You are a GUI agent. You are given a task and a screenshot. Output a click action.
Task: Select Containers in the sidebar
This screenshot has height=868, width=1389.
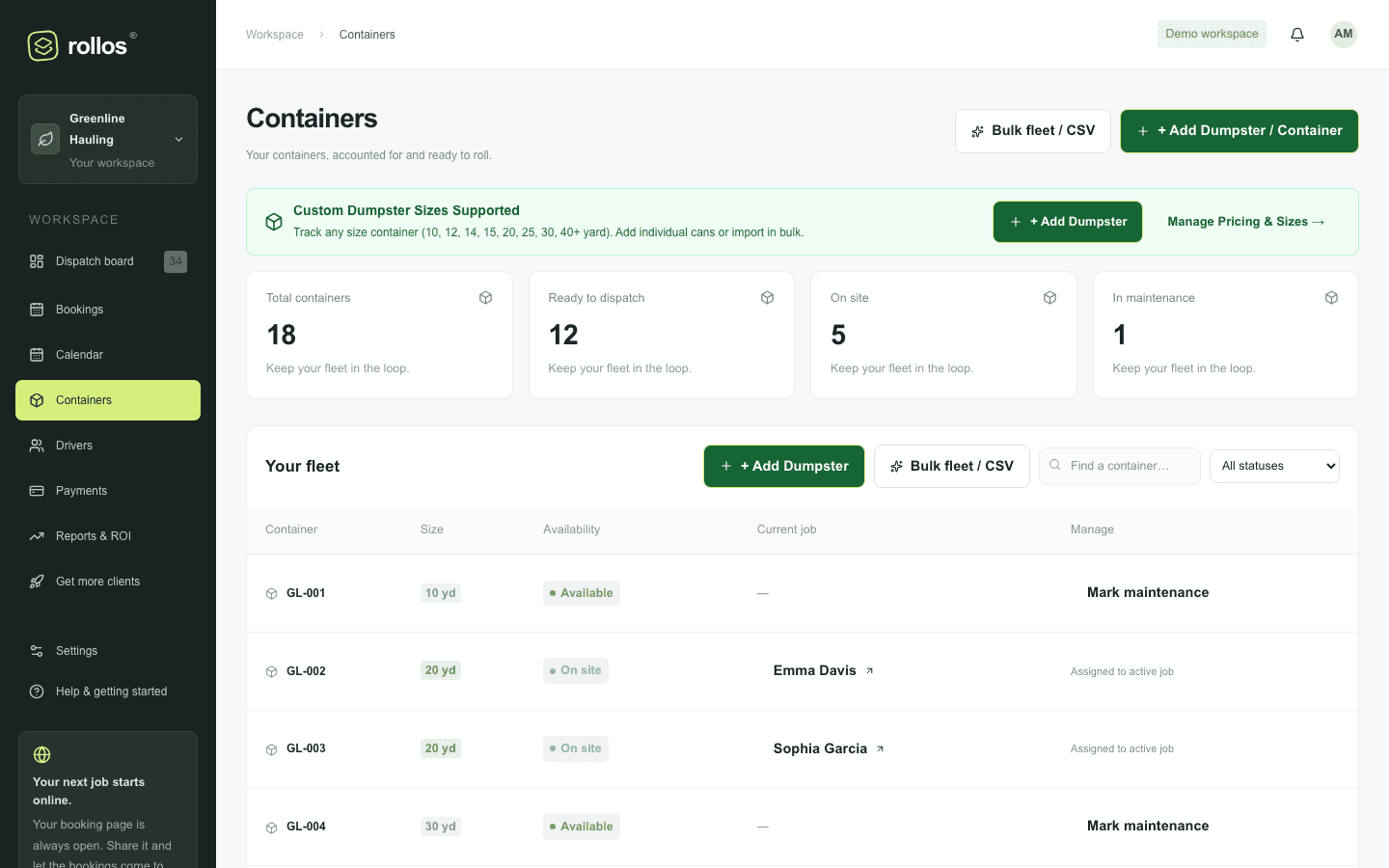pyautogui.click(x=108, y=400)
